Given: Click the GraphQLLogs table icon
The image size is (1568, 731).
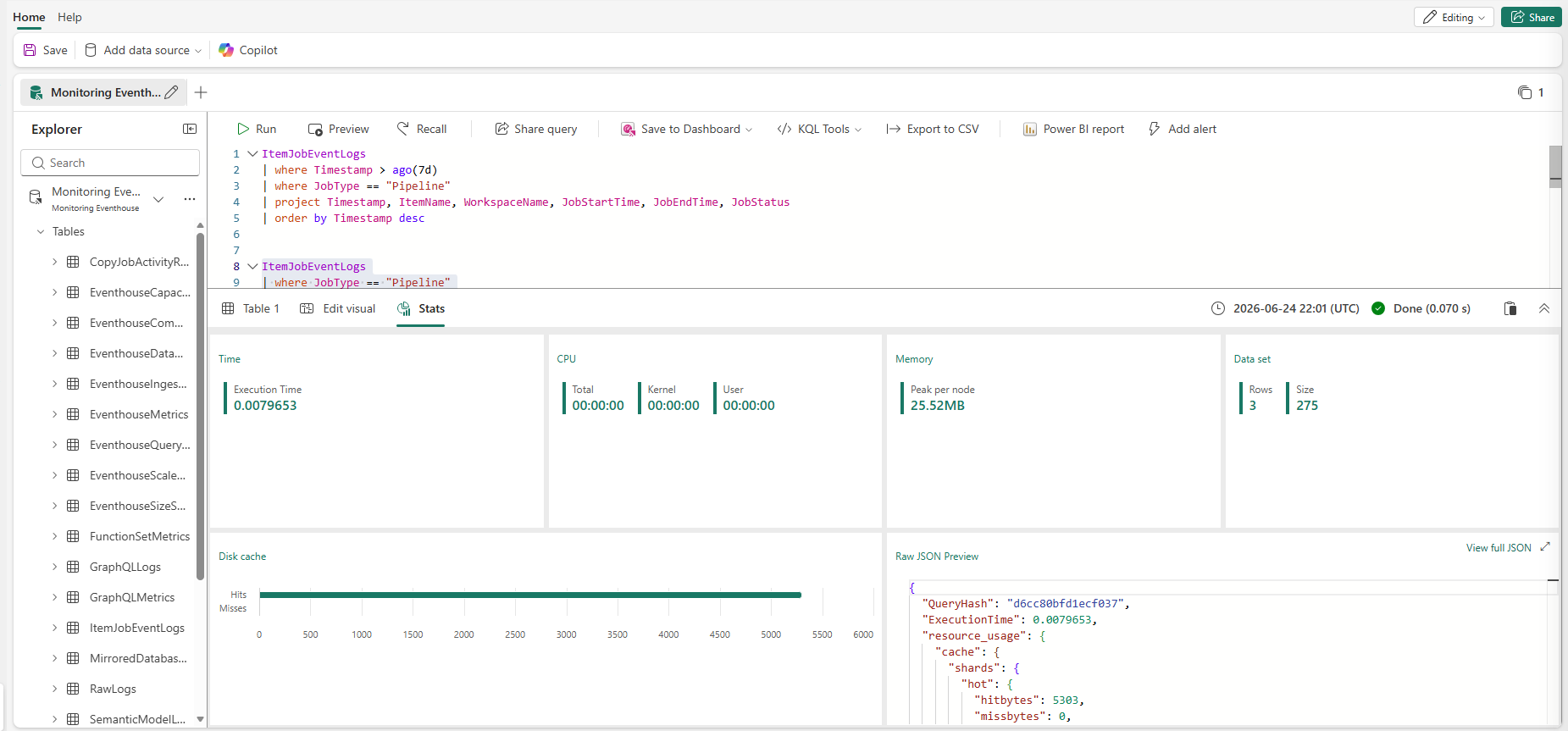Looking at the screenshot, I should 73,567.
